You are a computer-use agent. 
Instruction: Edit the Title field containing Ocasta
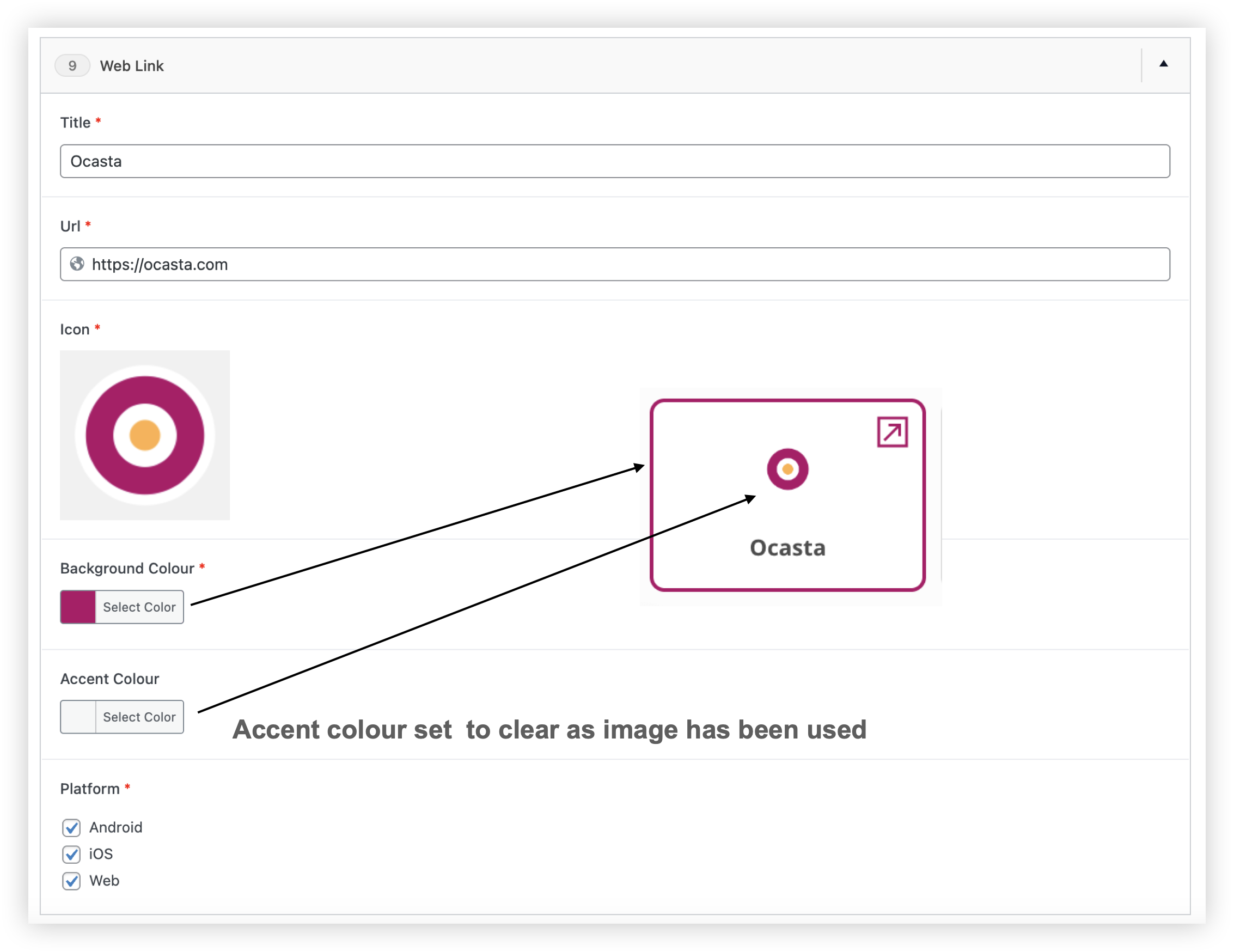point(614,161)
